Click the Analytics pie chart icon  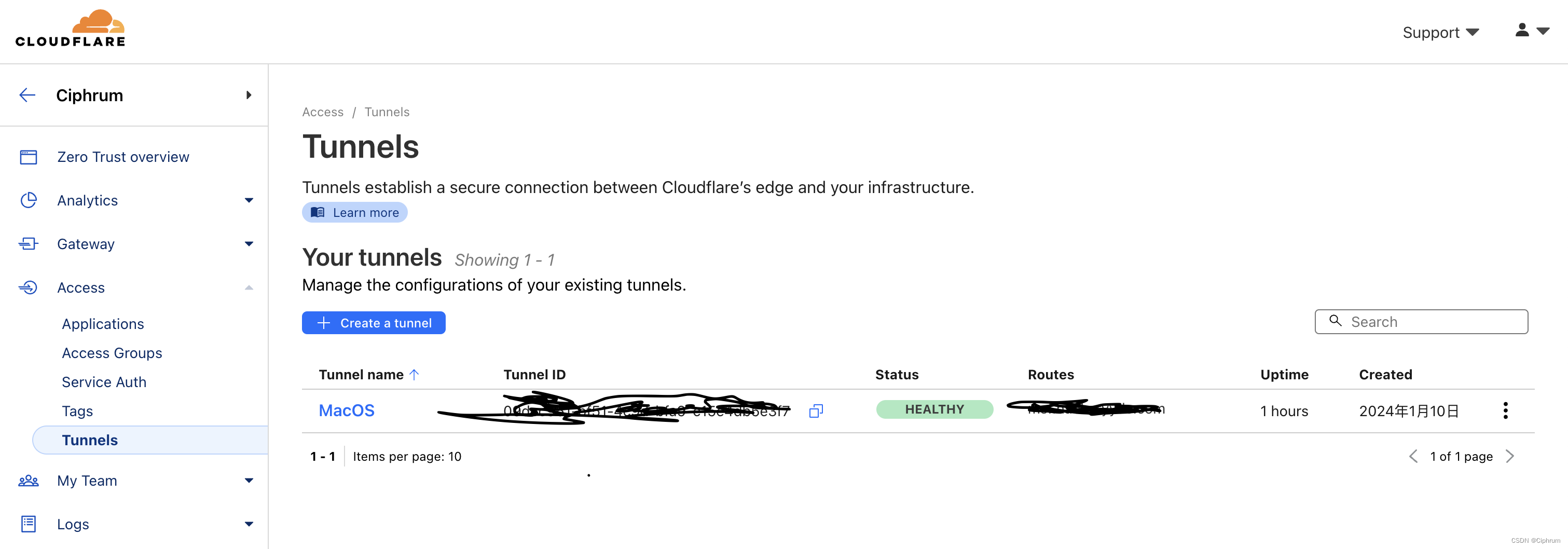click(x=28, y=200)
